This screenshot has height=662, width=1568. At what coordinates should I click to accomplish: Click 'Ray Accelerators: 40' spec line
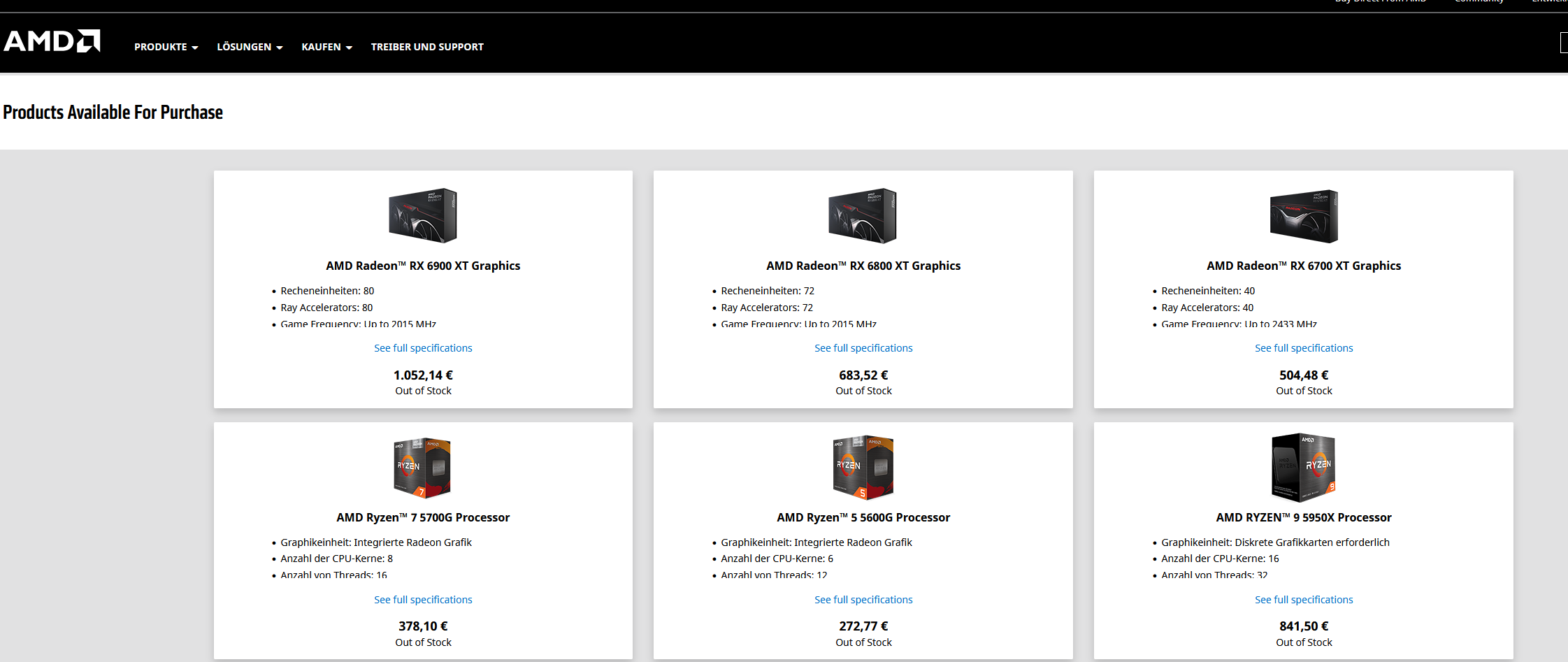[x=1207, y=308]
